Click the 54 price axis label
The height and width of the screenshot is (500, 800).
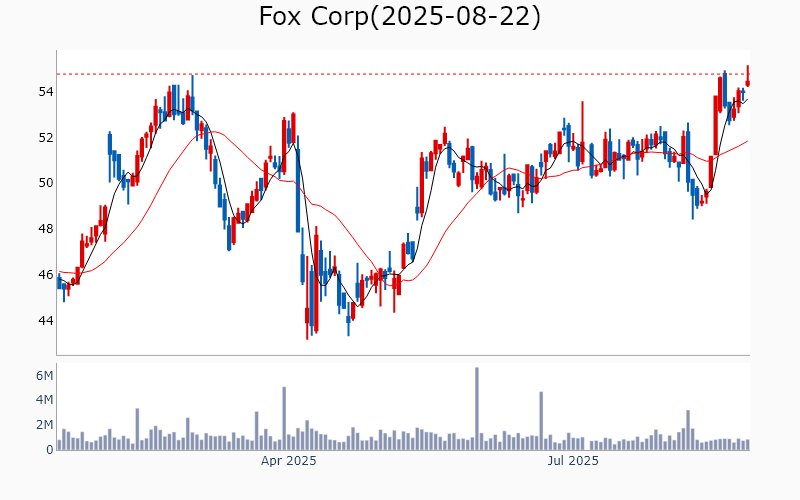tap(46, 92)
